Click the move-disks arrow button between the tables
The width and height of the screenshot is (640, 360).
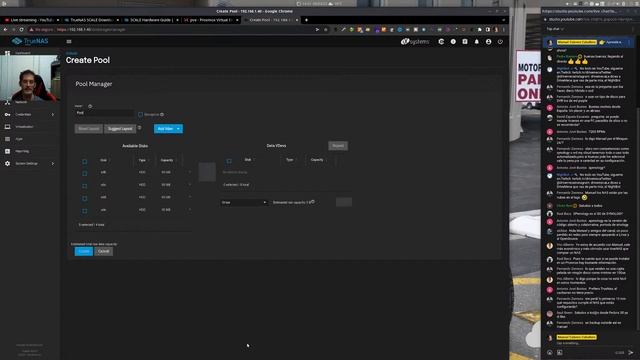pyautogui.click(x=207, y=172)
